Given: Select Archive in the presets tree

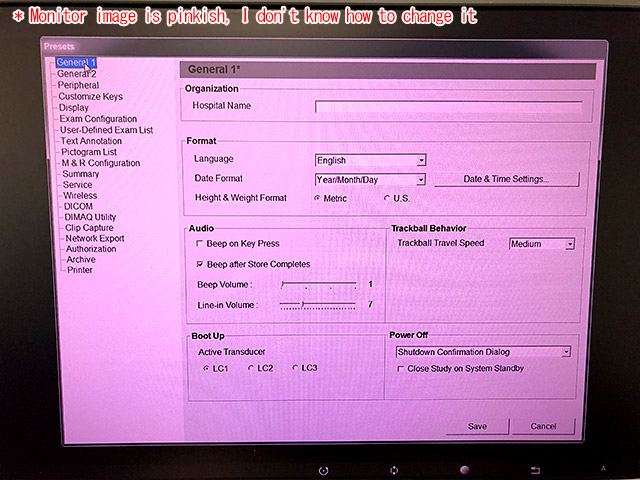Looking at the screenshot, I should click(x=81, y=260).
